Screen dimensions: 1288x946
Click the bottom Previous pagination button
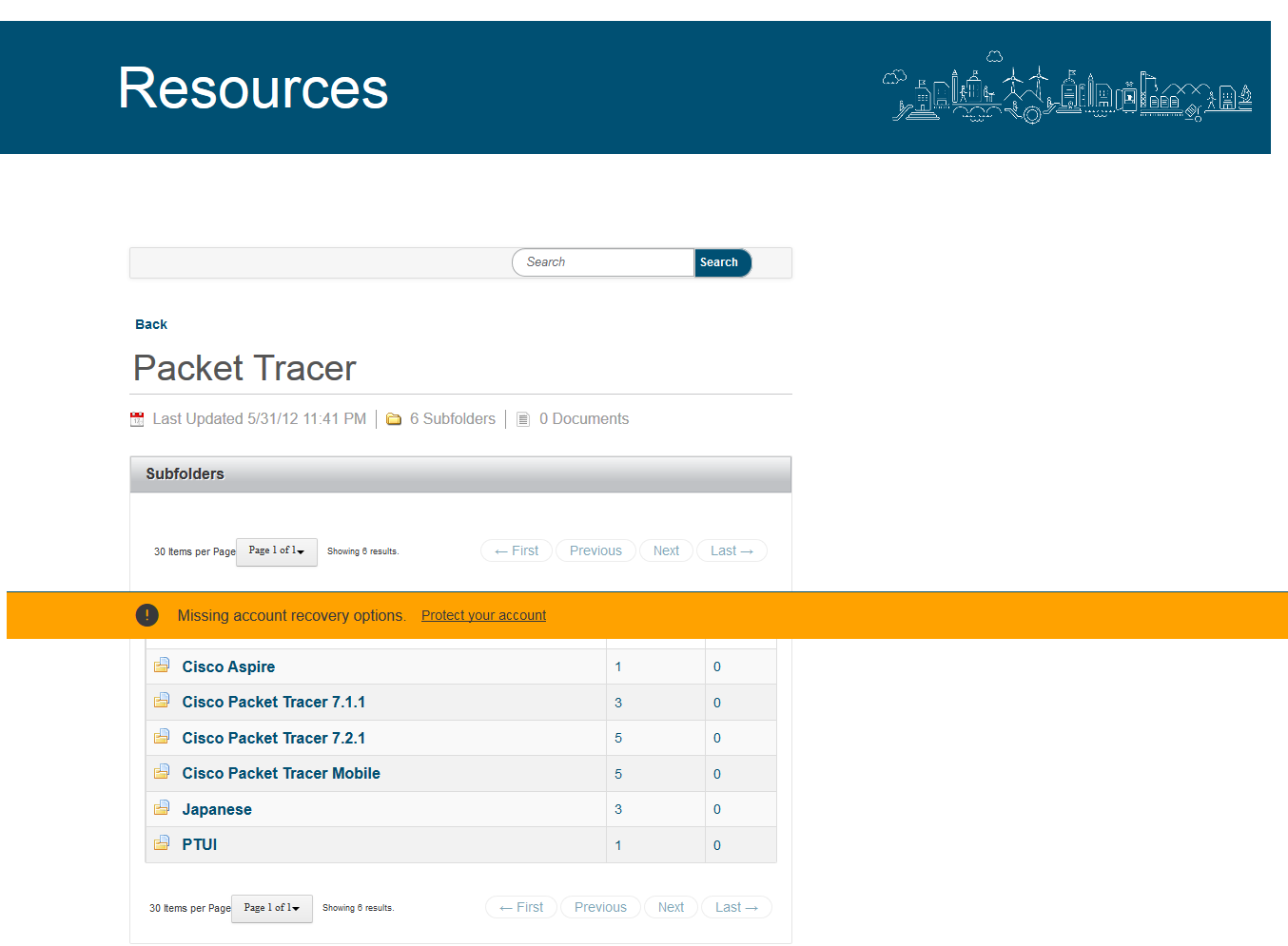[600, 907]
